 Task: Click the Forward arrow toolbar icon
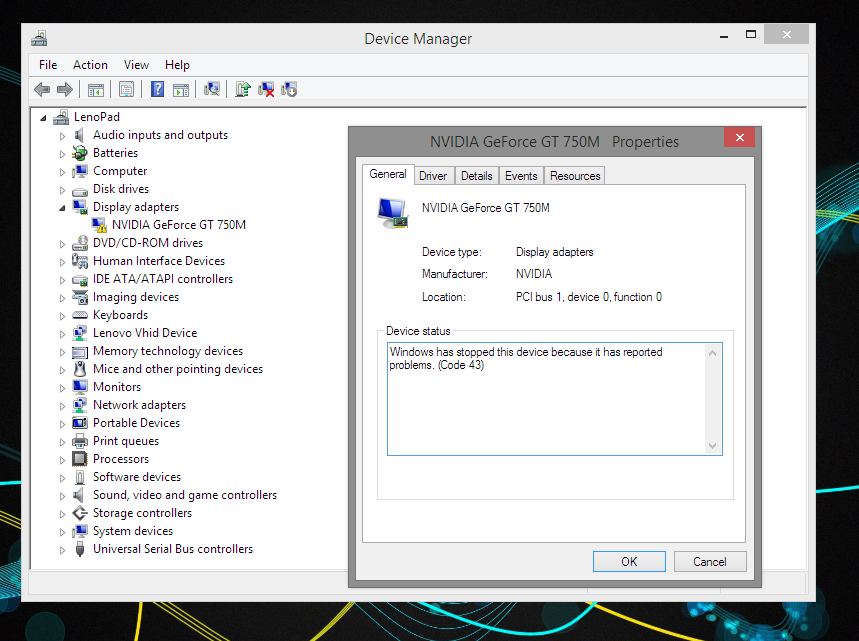(65, 89)
